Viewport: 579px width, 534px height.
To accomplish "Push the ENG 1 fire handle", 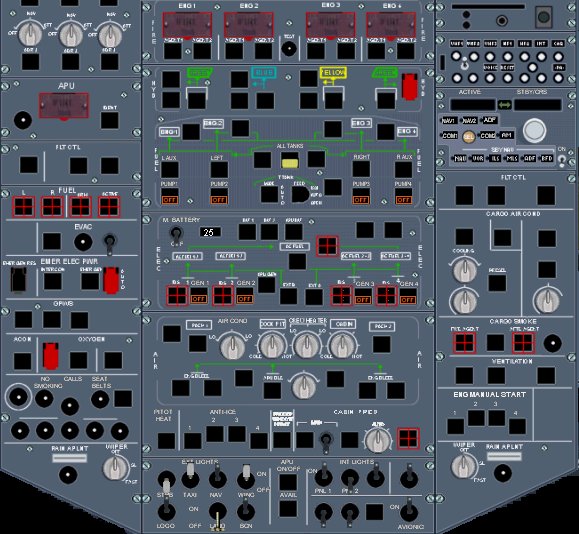I will coord(187,25).
